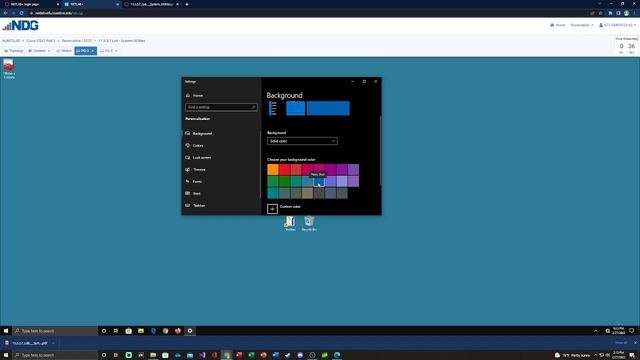
Task: Click the browser back arrow
Action: (x=5, y=13)
